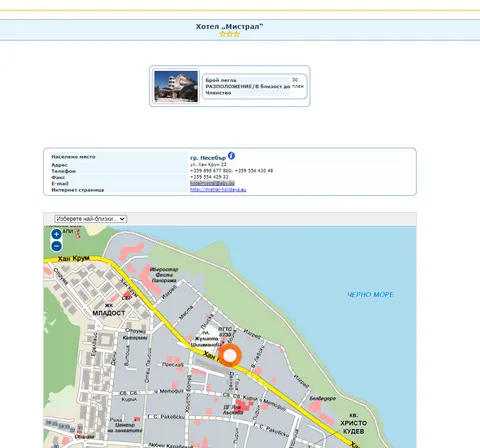Click the info icon next to гр. Несебър
Viewport: 480px width, 448px height.
[231, 156]
